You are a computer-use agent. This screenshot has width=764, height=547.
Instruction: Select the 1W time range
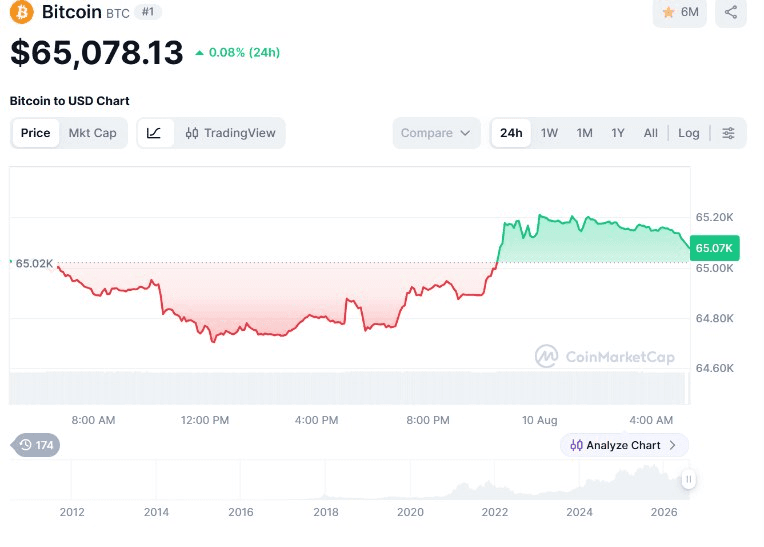coord(549,133)
